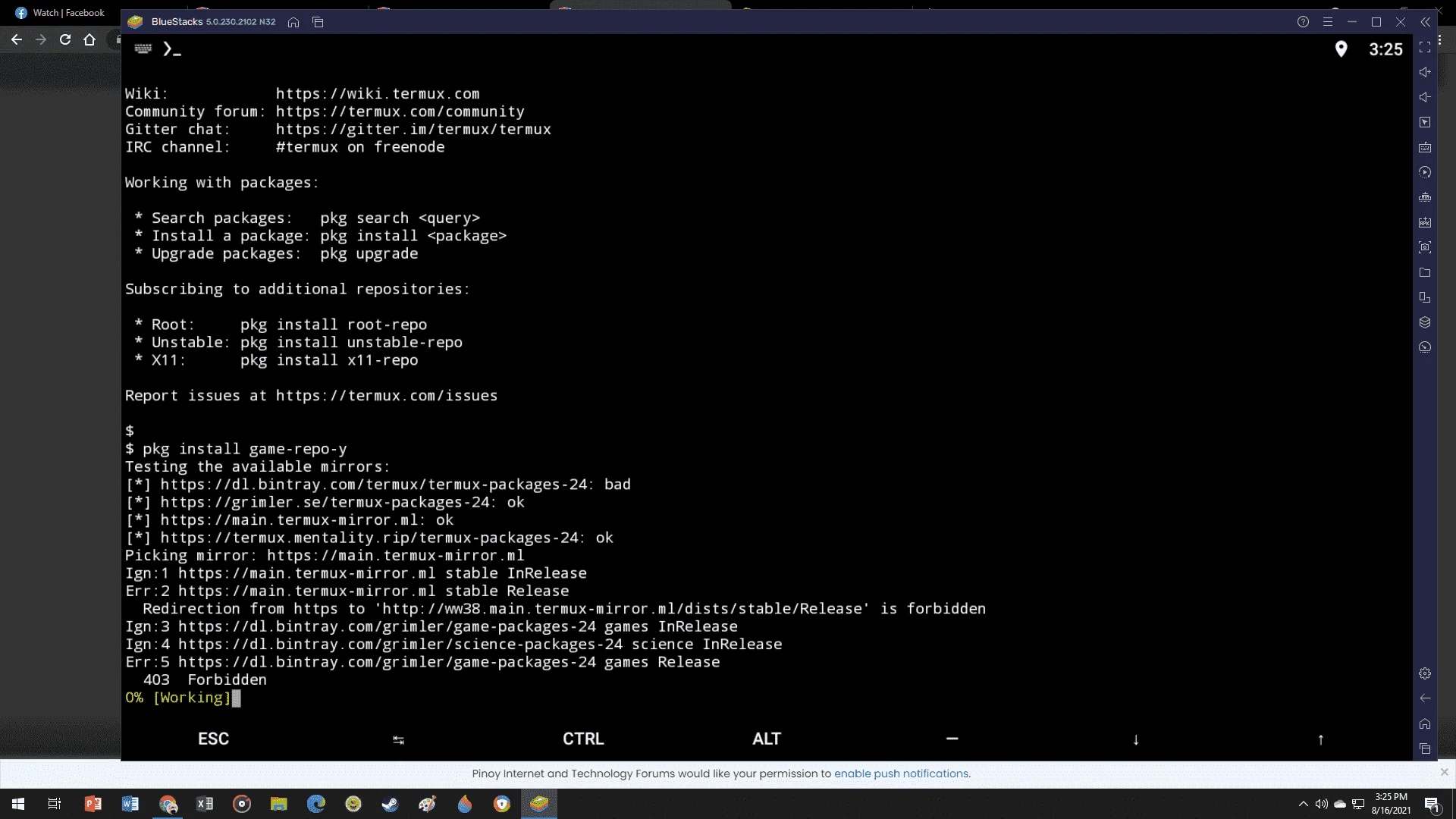The height and width of the screenshot is (819, 1456).
Task: Collapse the BlueStacks sidebar with double chevron
Action: click(1425, 22)
